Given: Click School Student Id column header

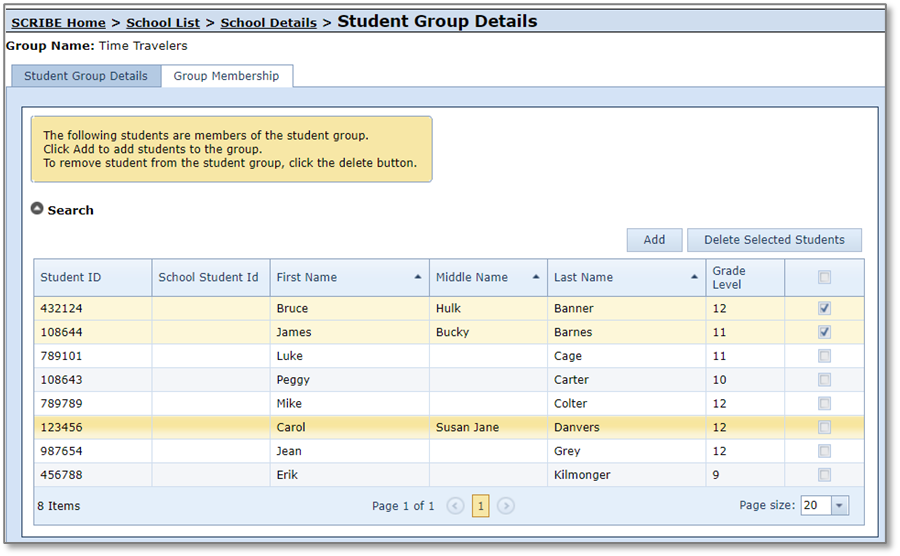Looking at the screenshot, I should [x=211, y=278].
